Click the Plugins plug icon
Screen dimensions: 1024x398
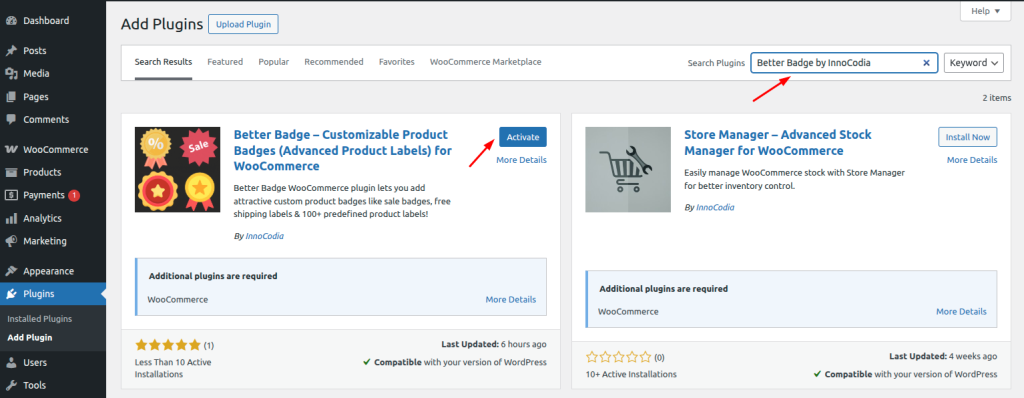tap(11, 294)
